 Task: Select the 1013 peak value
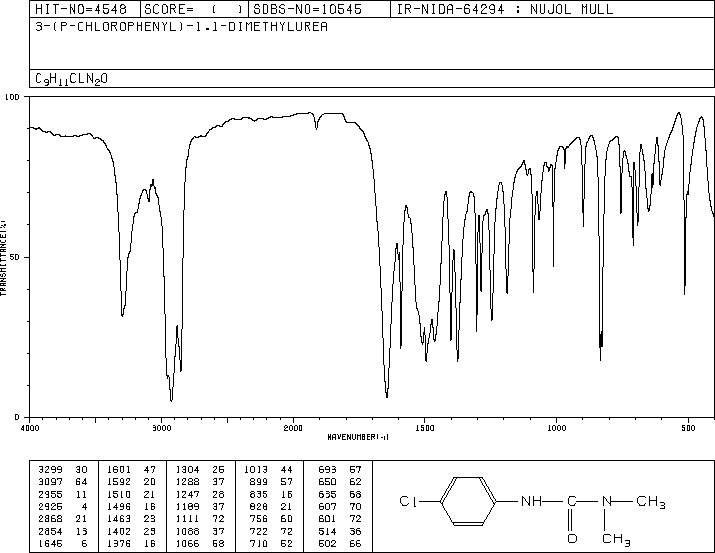[x=256, y=470]
